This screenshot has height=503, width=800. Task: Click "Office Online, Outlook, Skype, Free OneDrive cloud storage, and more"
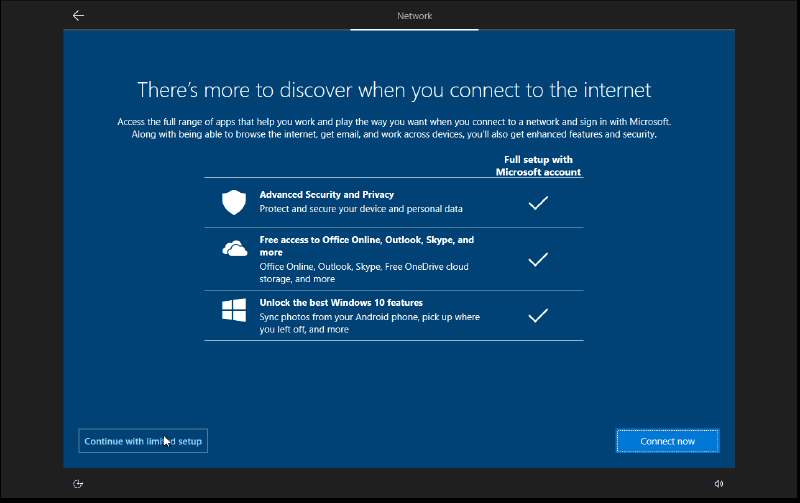click(364, 272)
